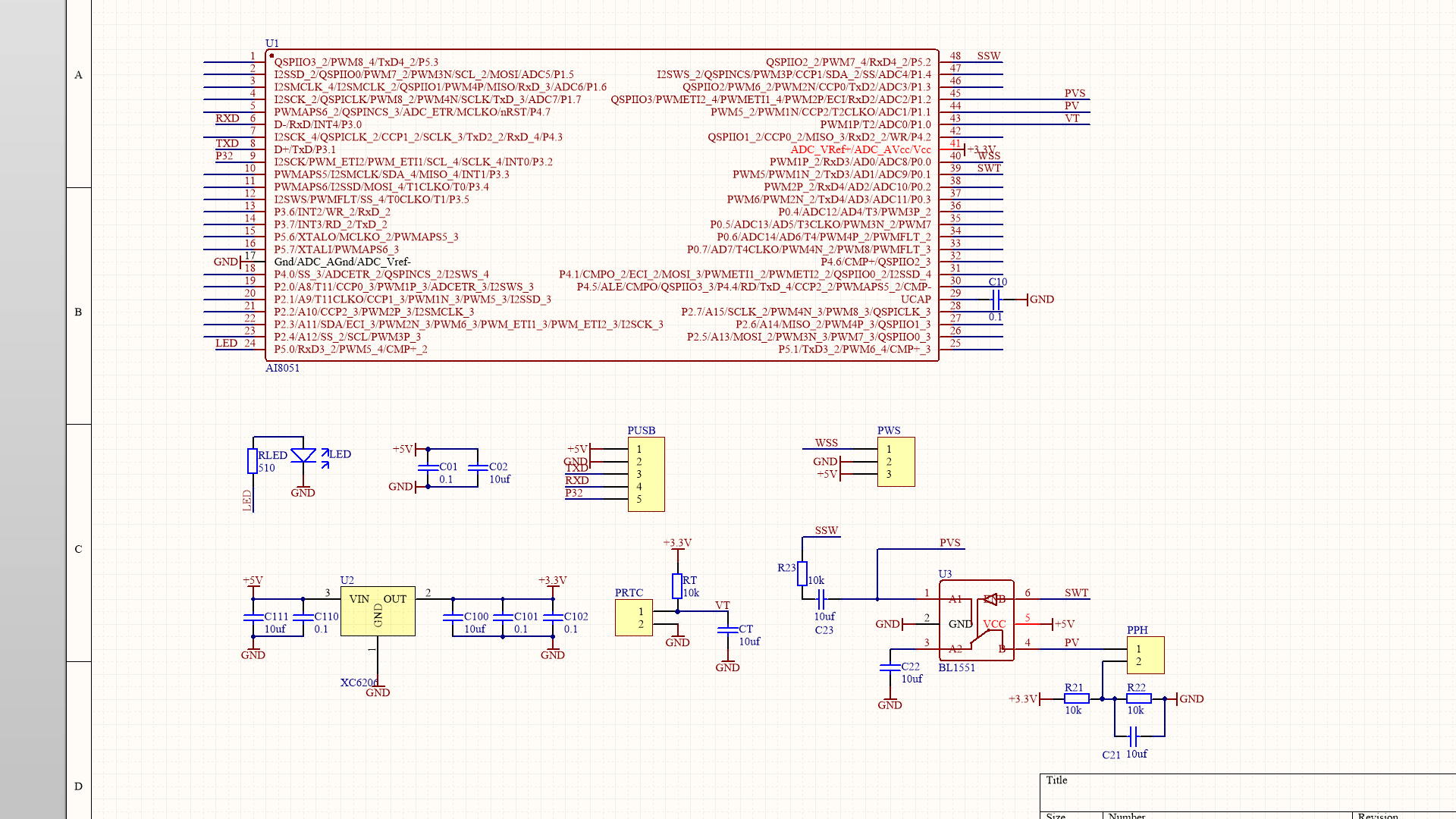Select capacitor C10 near the UCAP pin
This screenshot has width=1456, height=819.
(996, 300)
